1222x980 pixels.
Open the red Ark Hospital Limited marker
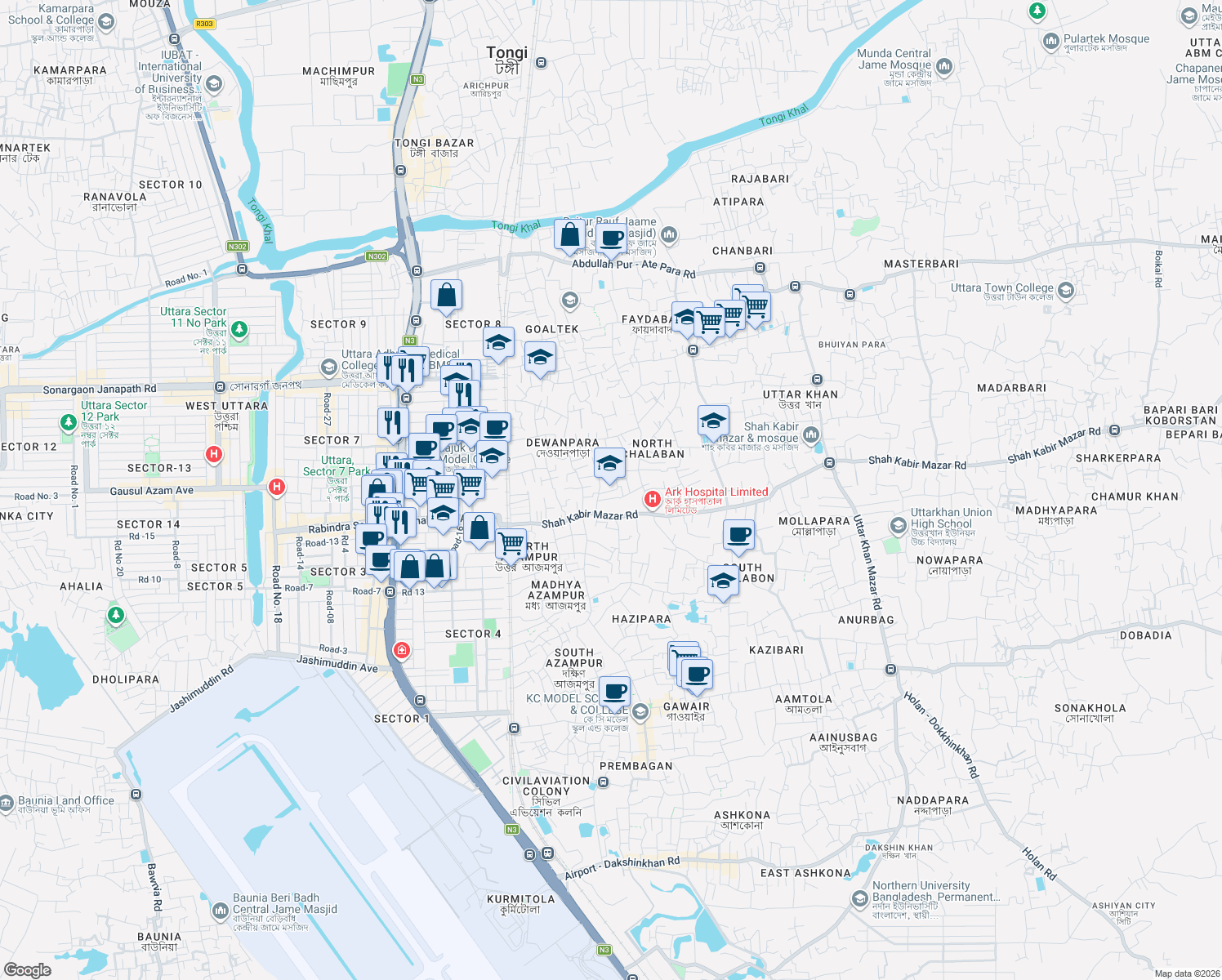click(653, 498)
